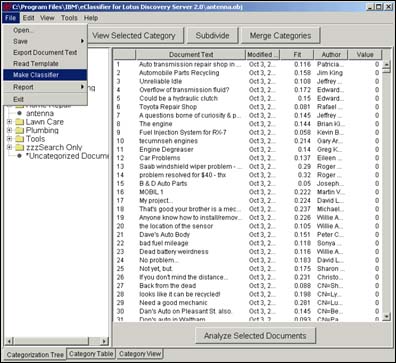The image size is (396, 363).
Task: Open the Tools menu in menu bar
Action: pyautogui.click(x=69, y=18)
